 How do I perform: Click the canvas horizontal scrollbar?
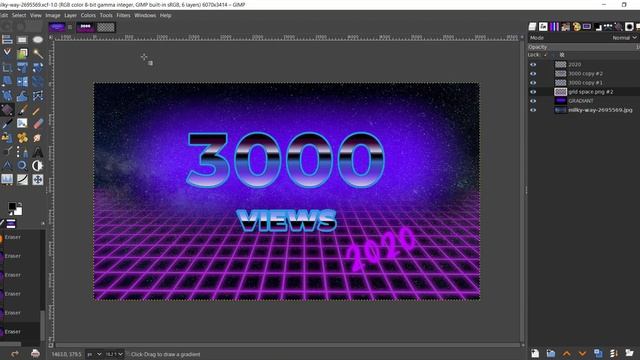(288, 345)
